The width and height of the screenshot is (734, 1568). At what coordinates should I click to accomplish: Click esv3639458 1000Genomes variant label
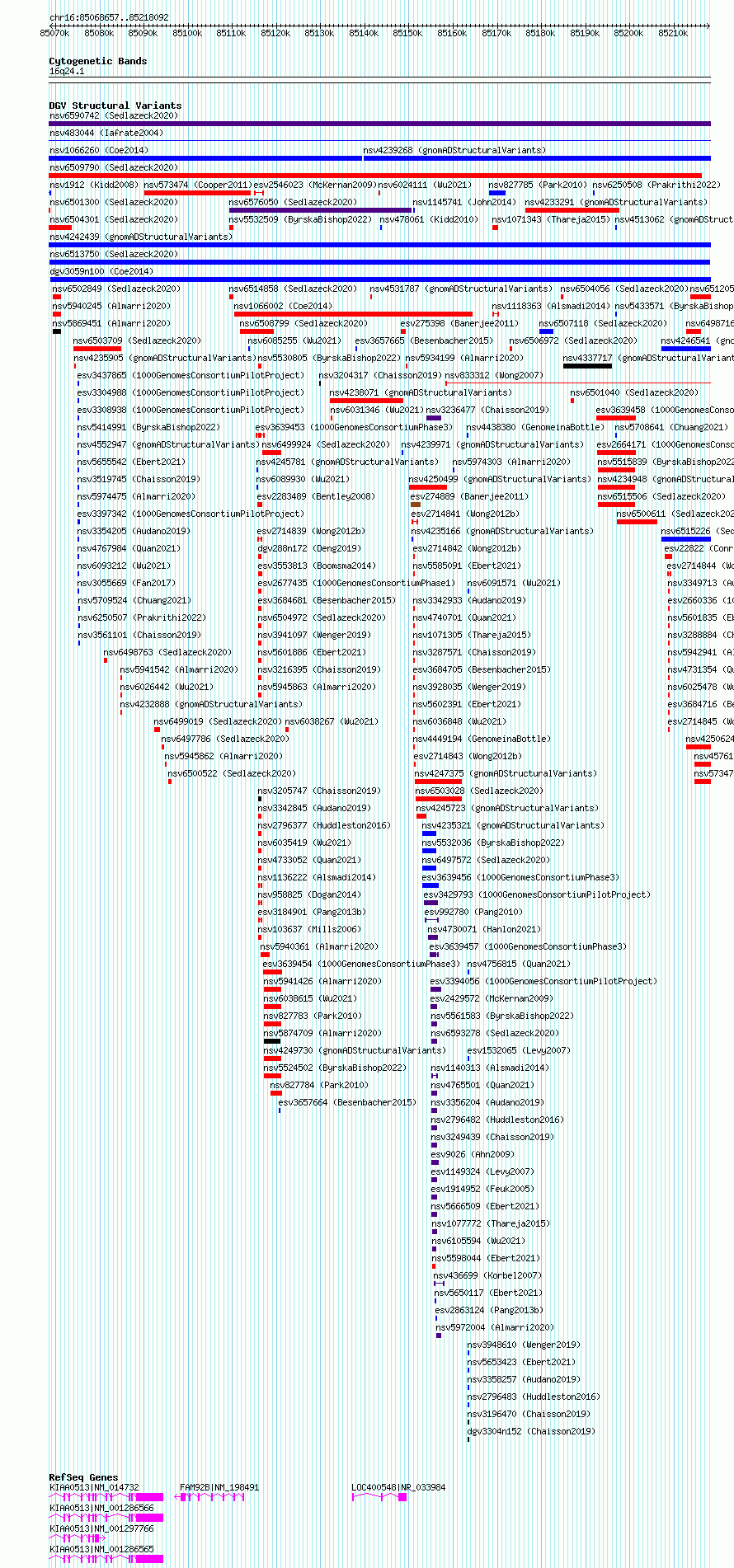click(665, 411)
